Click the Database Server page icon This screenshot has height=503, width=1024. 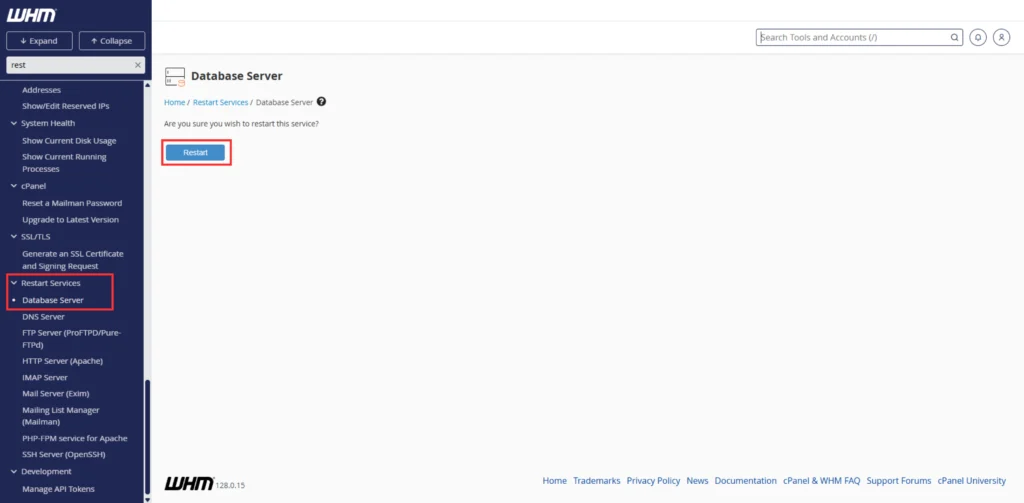tap(175, 76)
